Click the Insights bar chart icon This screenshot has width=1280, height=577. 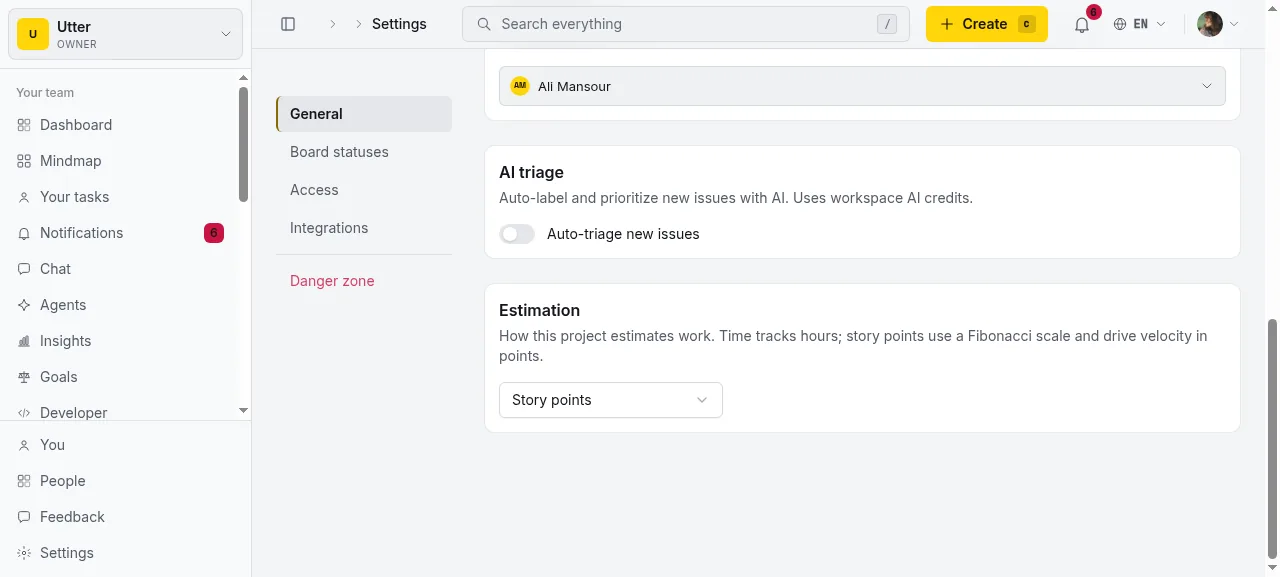pyautogui.click(x=24, y=341)
